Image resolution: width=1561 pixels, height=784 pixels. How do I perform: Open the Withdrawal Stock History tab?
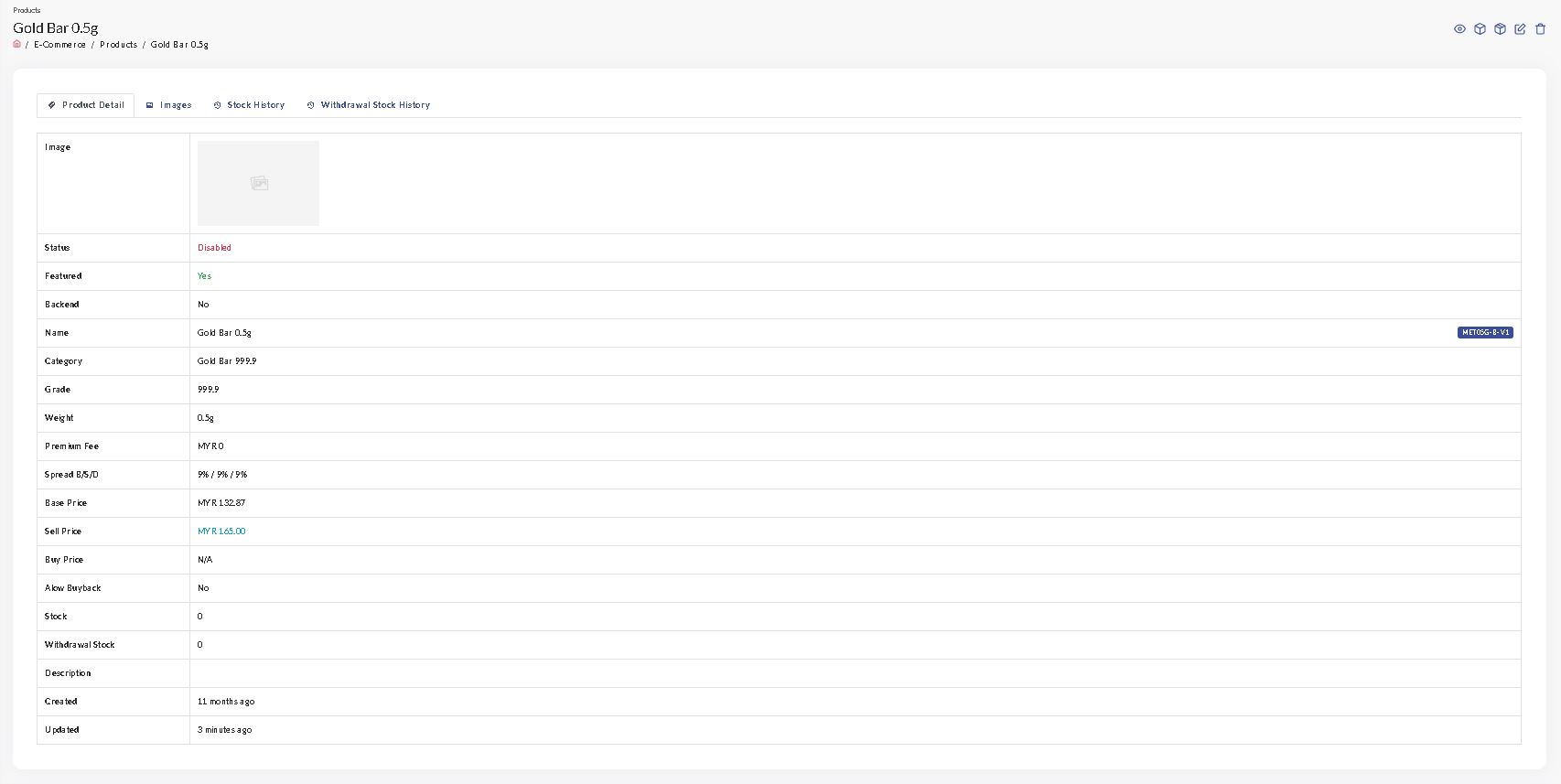(368, 105)
